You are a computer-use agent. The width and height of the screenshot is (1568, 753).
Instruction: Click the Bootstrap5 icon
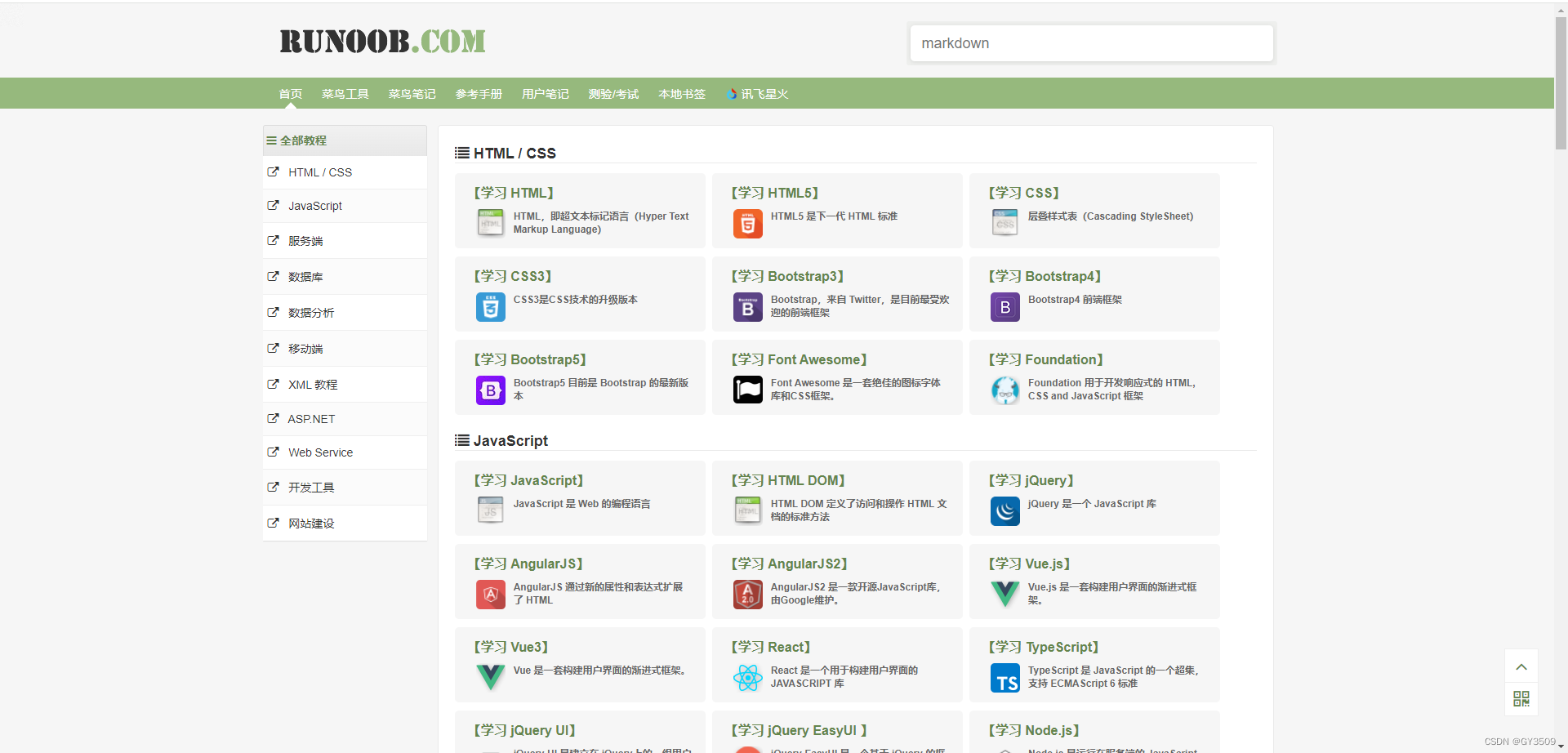click(x=490, y=390)
